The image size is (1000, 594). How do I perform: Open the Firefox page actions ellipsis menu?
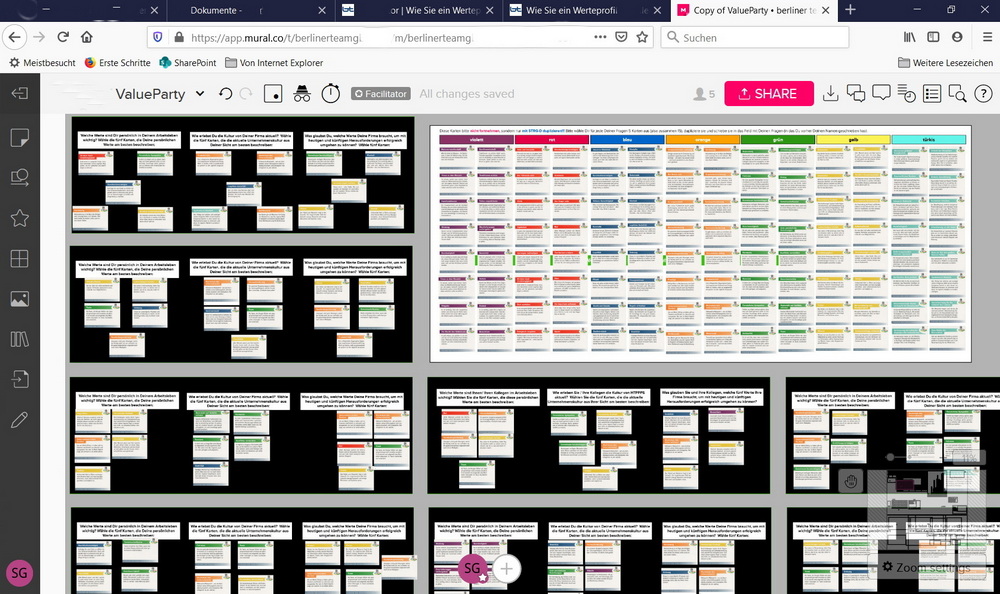(x=599, y=37)
